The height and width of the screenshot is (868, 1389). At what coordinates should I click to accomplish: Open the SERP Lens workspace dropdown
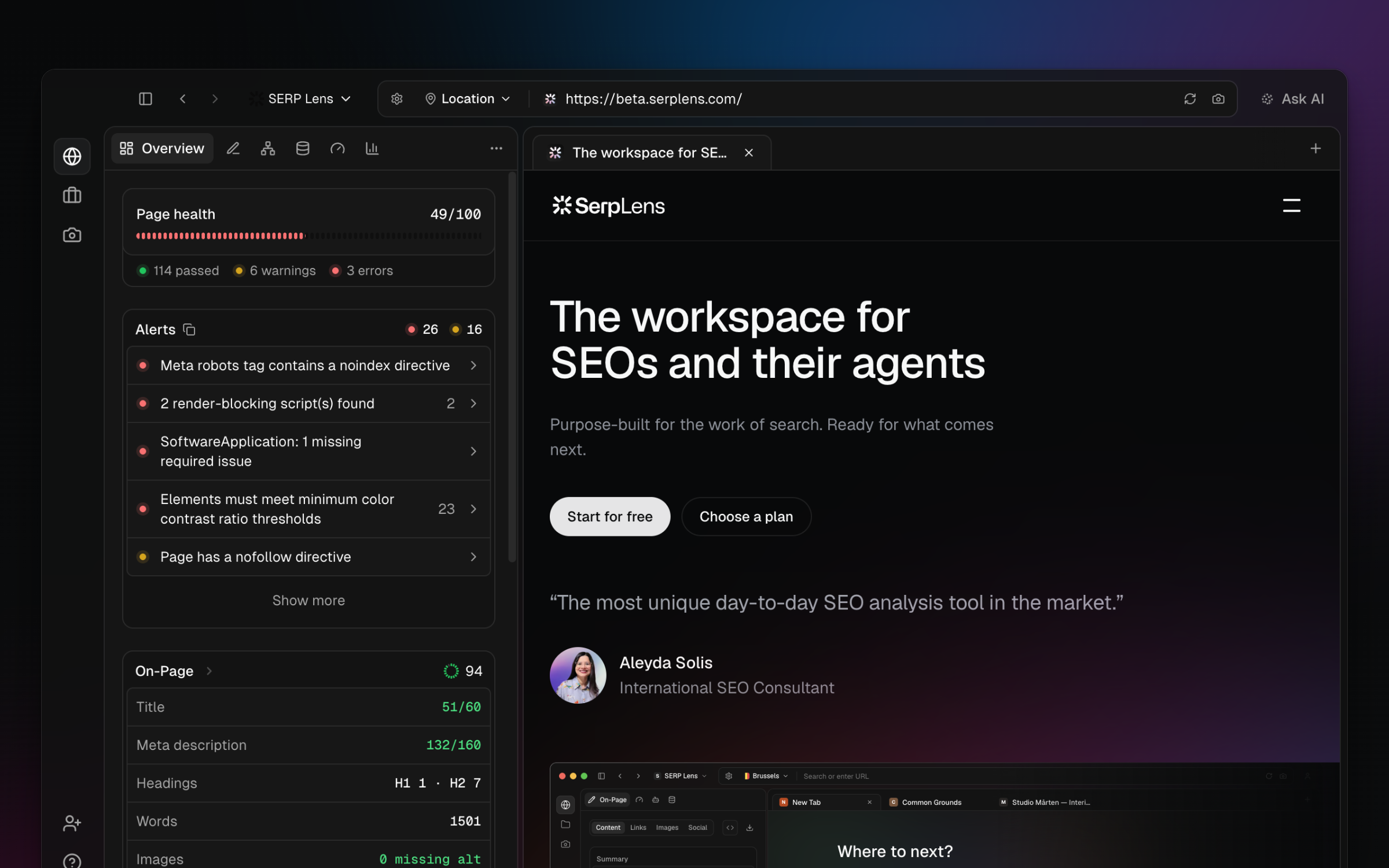300,99
